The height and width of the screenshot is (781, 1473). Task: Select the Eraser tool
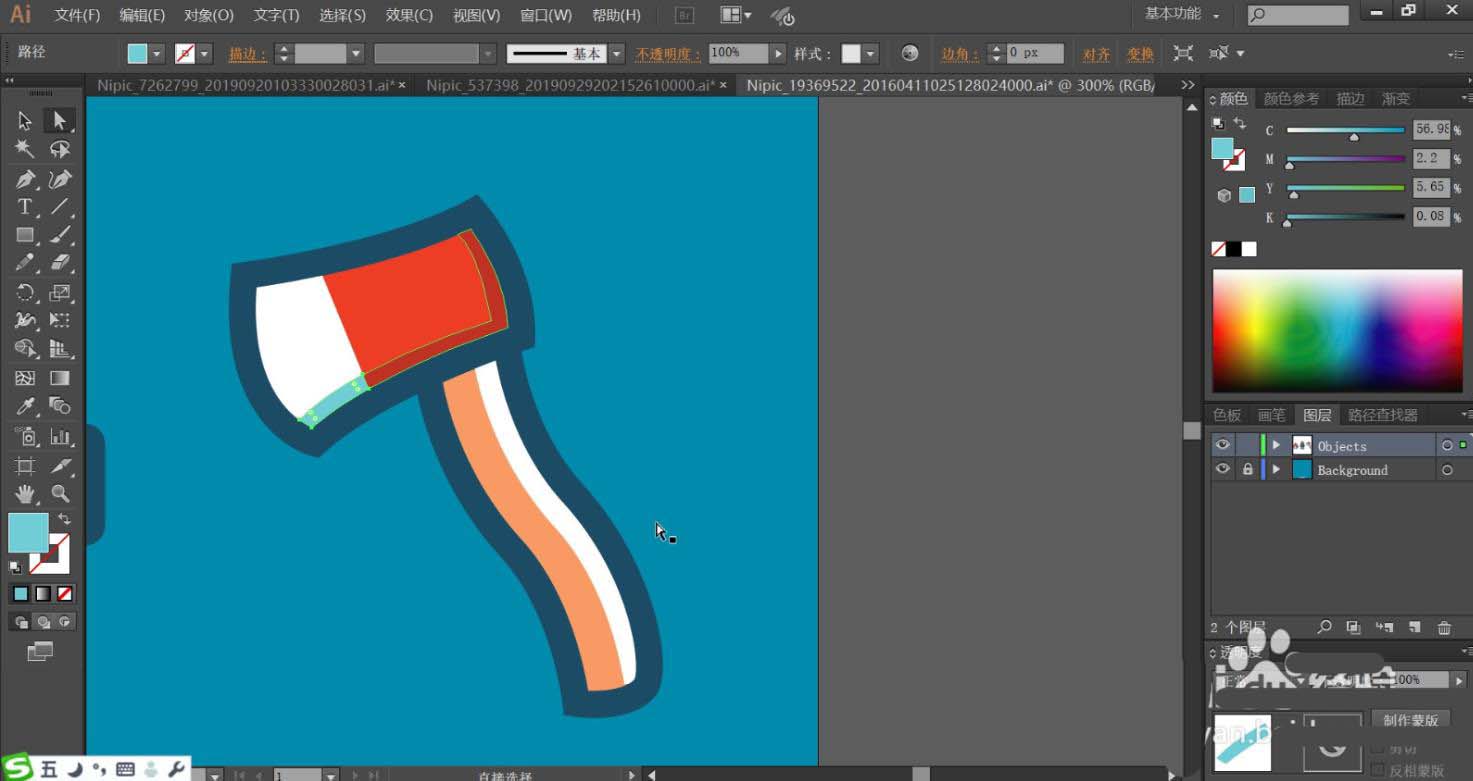point(60,263)
